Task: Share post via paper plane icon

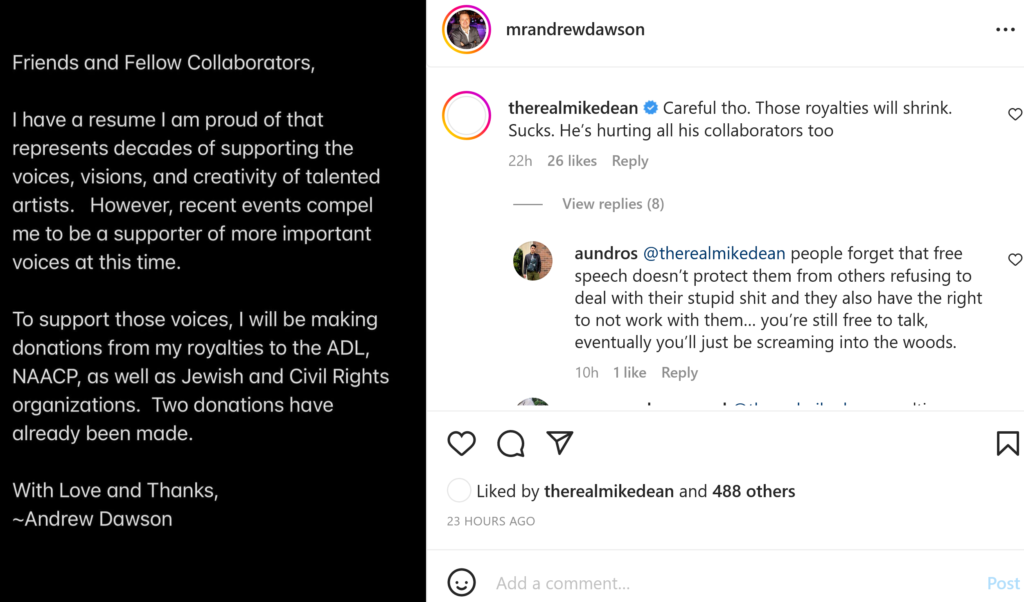Action: 560,443
